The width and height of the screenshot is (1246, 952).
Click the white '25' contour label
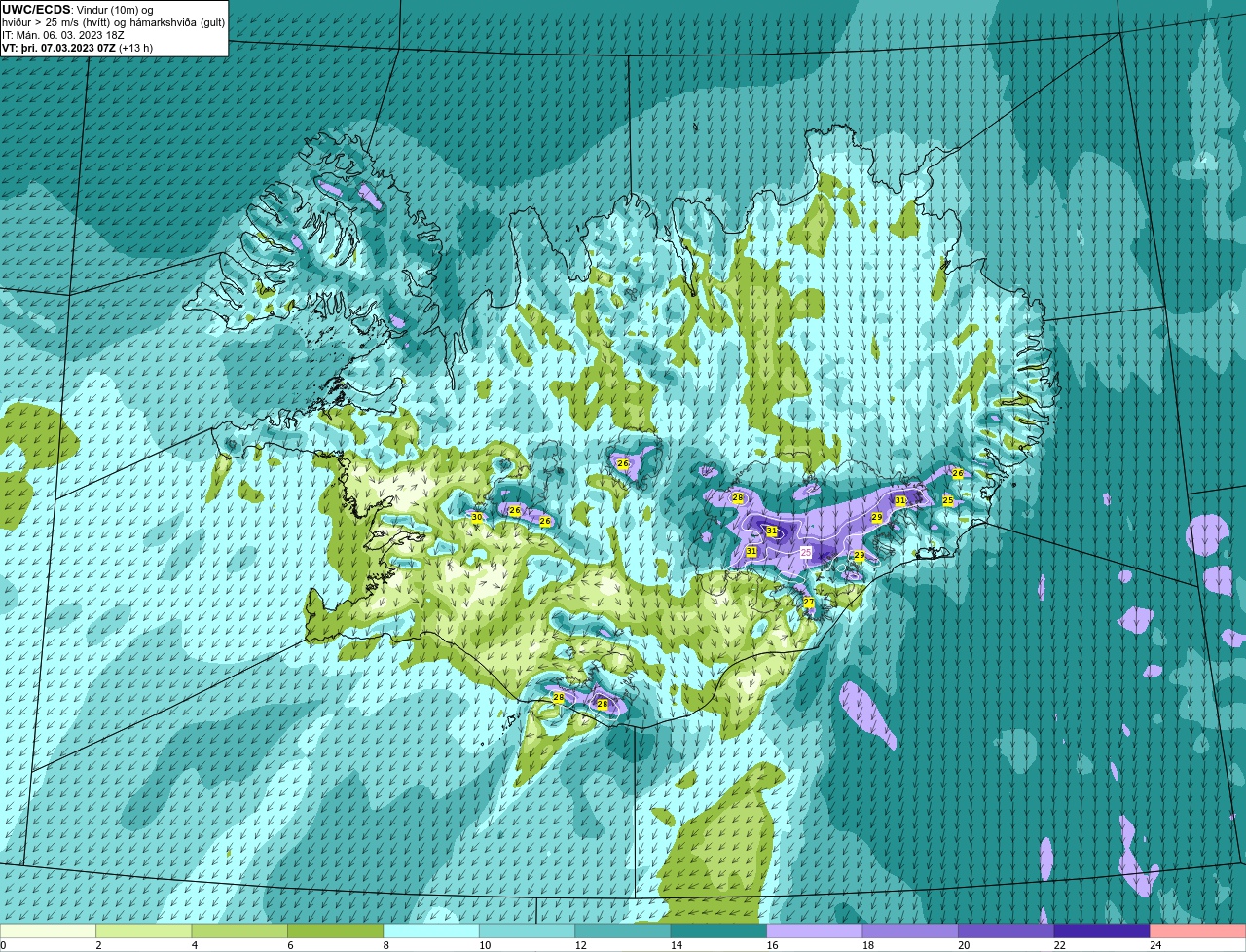[806, 552]
